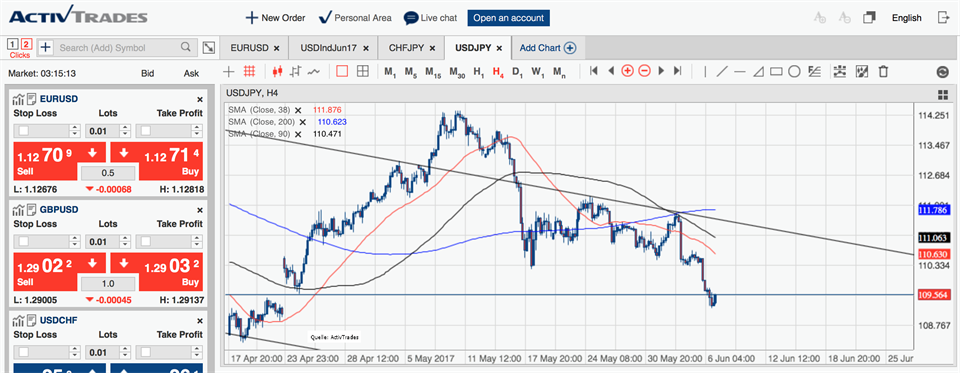Enable GBPUSD Take Profit checkbox

(x=146, y=242)
